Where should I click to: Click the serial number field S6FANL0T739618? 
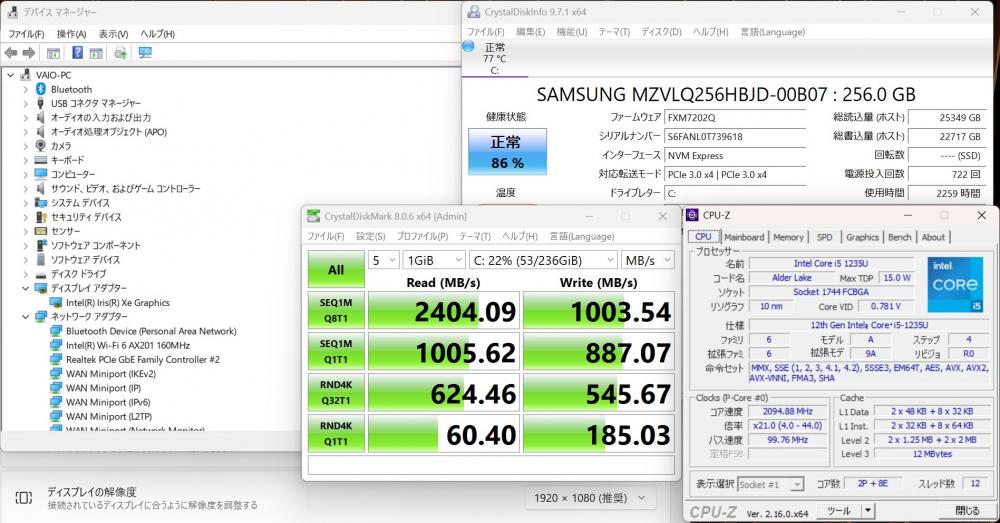click(x=735, y=136)
